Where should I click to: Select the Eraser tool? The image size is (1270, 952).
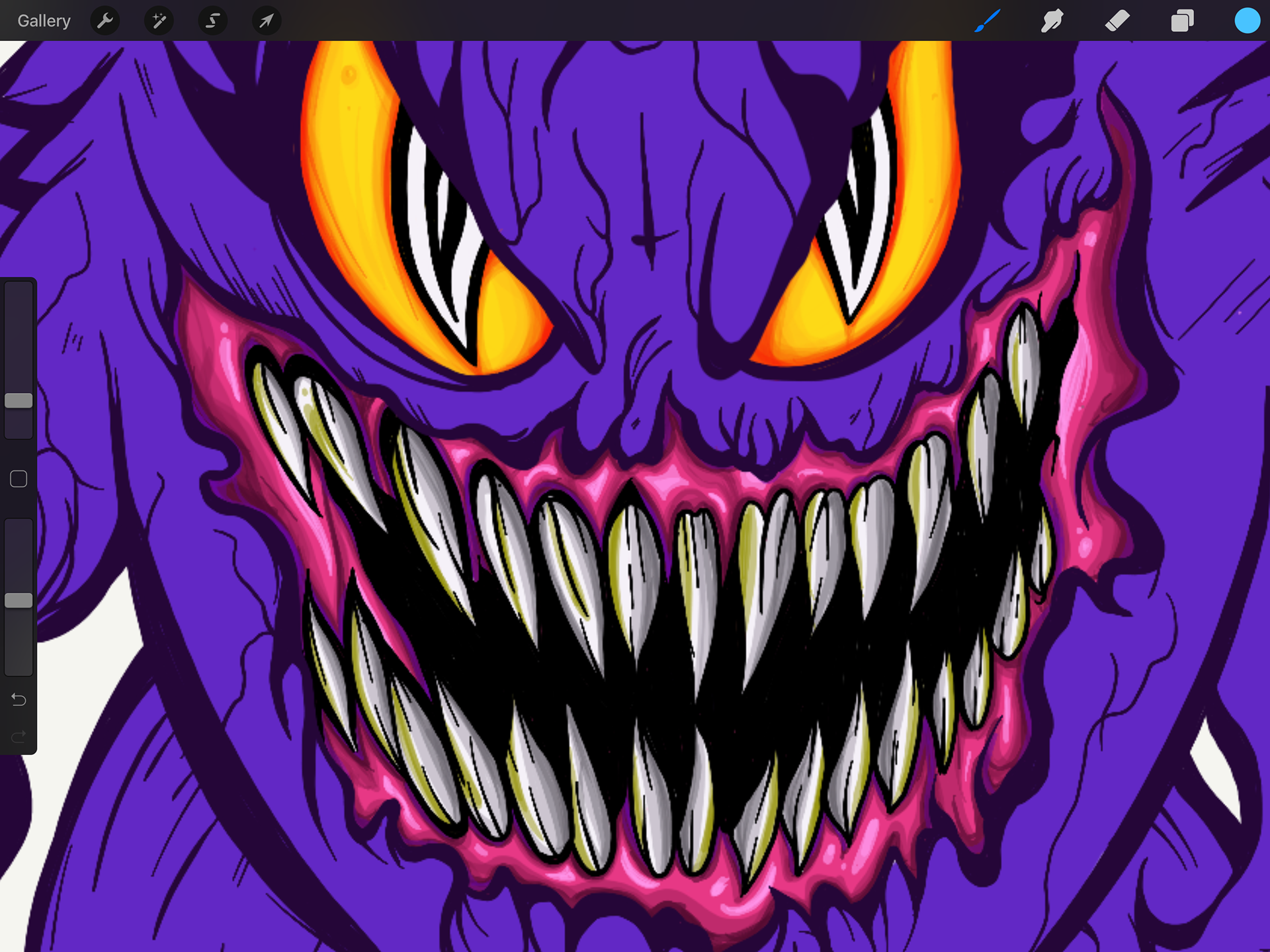pyautogui.click(x=1117, y=21)
